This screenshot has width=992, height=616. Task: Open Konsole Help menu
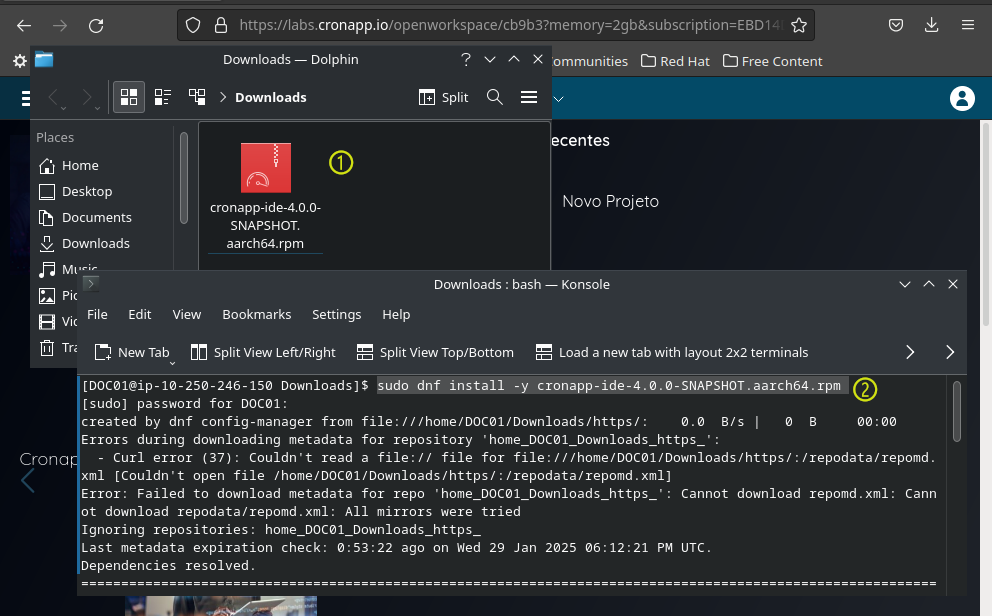(x=396, y=314)
